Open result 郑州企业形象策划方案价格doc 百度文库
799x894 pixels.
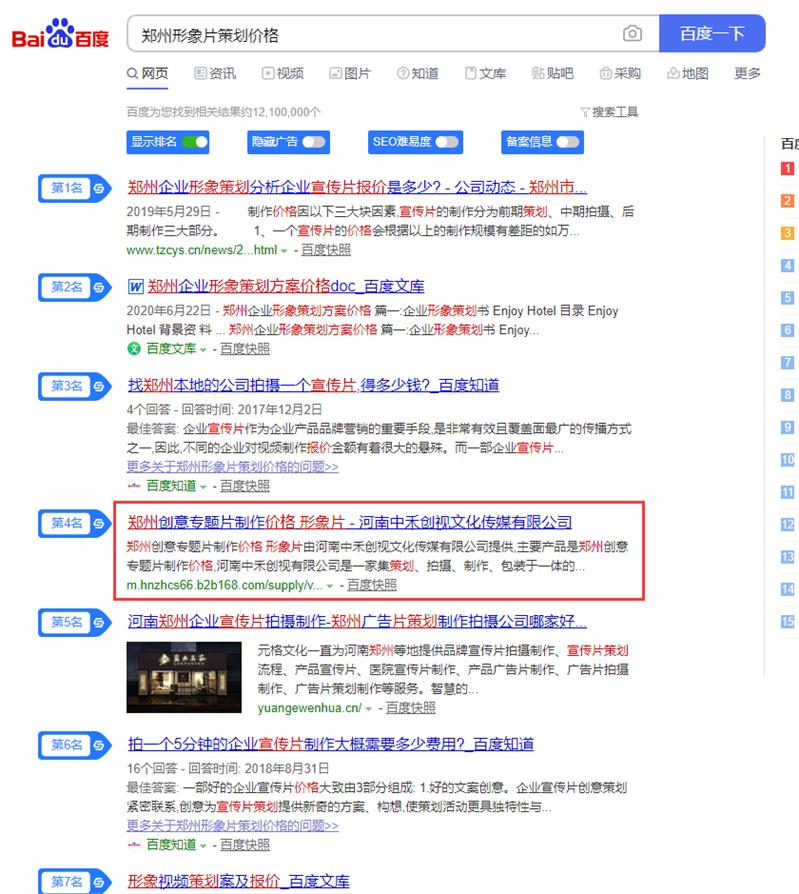(286, 286)
